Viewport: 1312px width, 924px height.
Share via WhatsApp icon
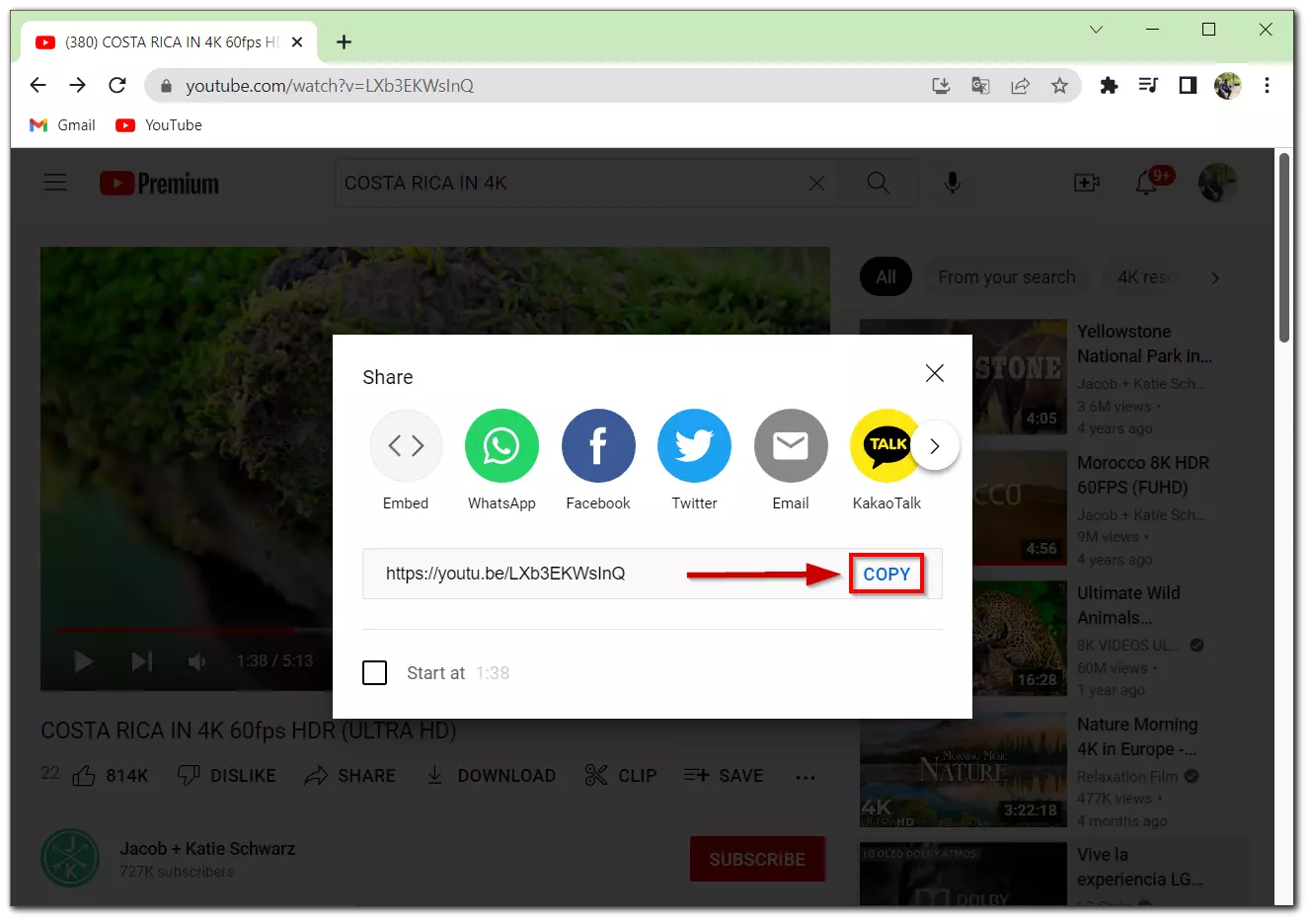coord(502,446)
